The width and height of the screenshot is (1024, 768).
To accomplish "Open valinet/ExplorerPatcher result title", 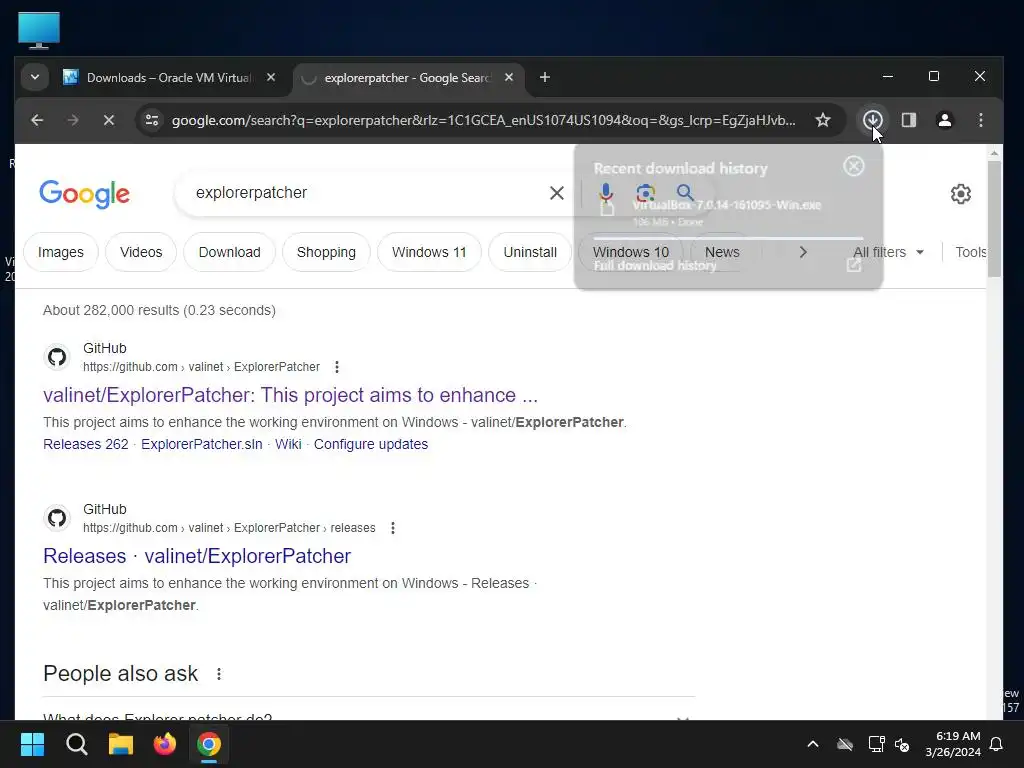I will (291, 395).
